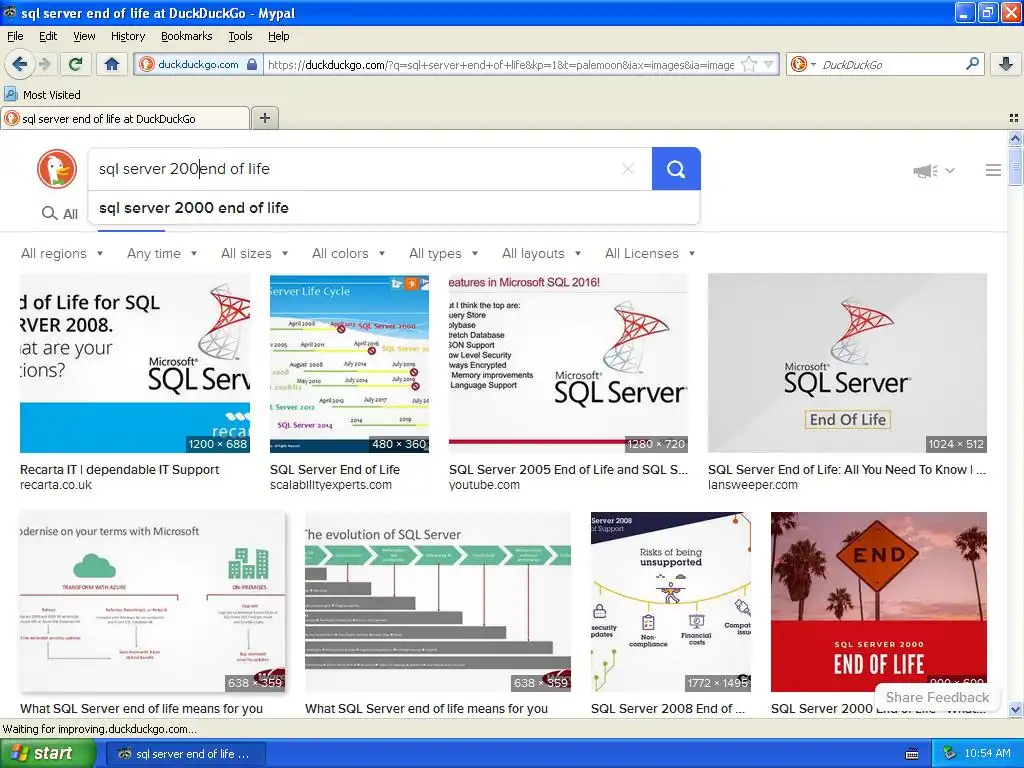Open the File menu
The height and width of the screenshot is (768, 1024).
point(15,37)
